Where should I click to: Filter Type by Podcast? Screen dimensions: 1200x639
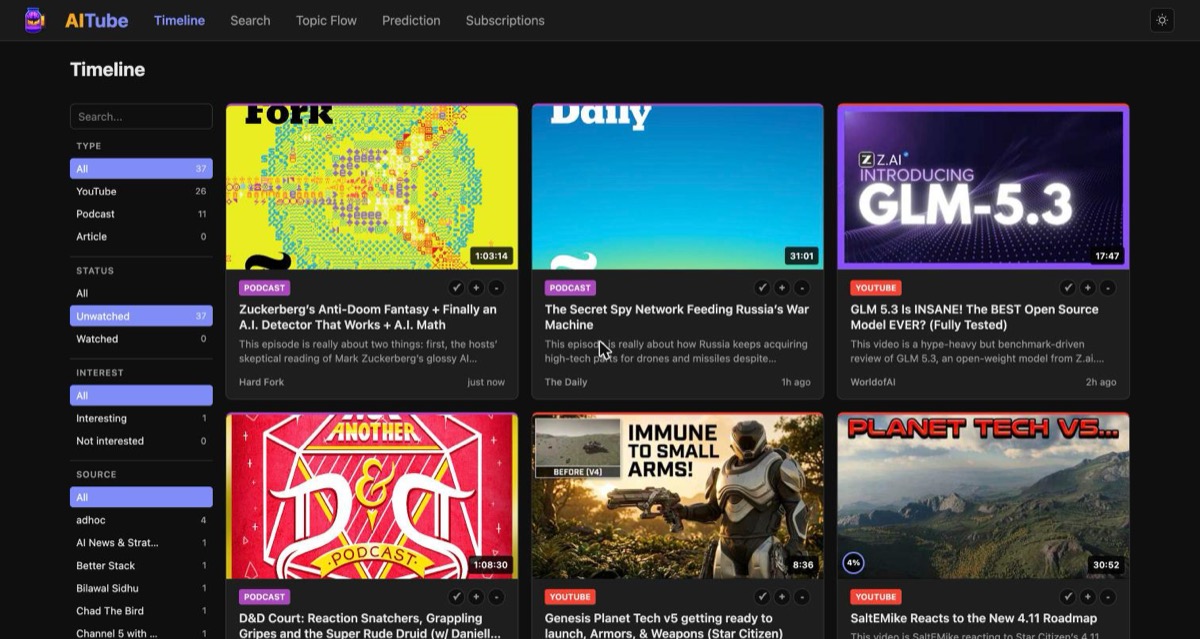141,214
